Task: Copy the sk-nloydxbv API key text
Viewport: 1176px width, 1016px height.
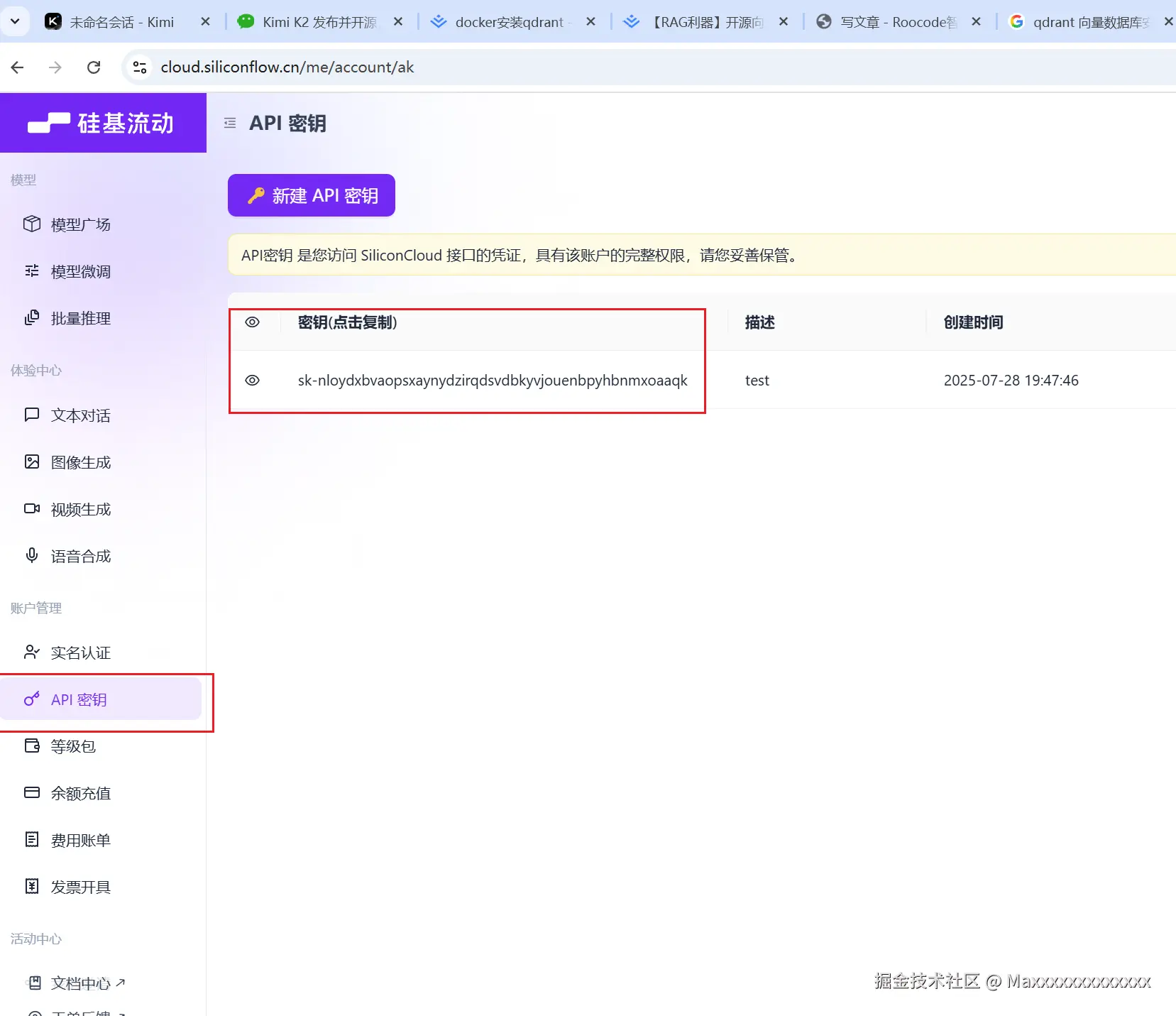Action: (x=493, y=381)
